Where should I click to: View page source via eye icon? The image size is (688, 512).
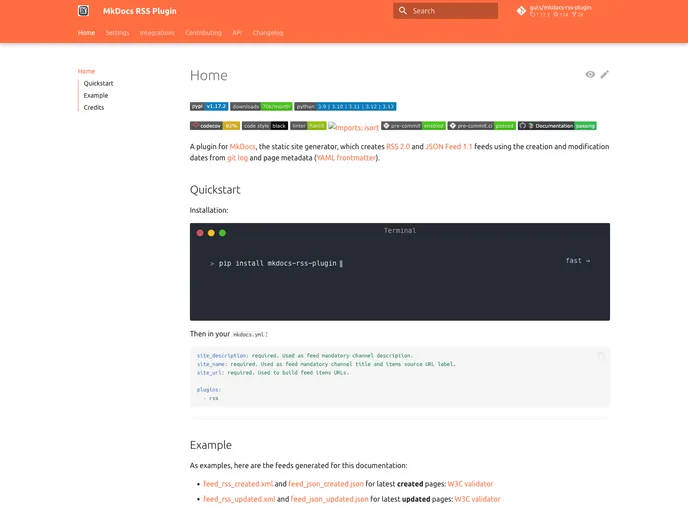coord(590,75)
